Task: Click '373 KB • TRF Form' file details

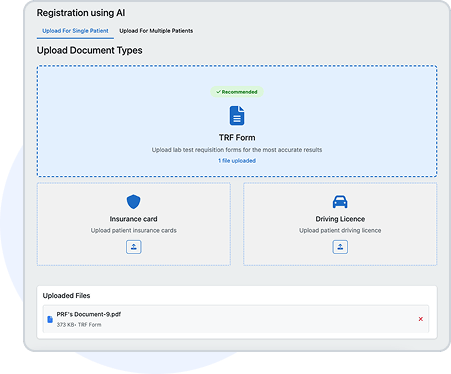Action: [x=79, y=325]
